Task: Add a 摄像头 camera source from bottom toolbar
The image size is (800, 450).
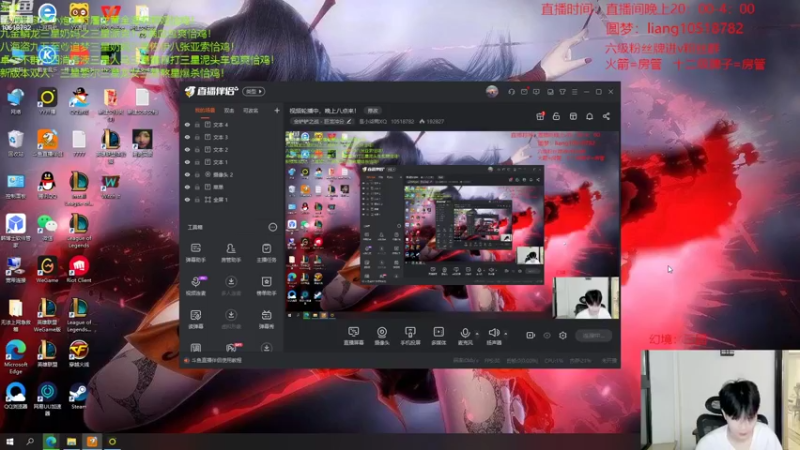Action: tap(382, 336)
